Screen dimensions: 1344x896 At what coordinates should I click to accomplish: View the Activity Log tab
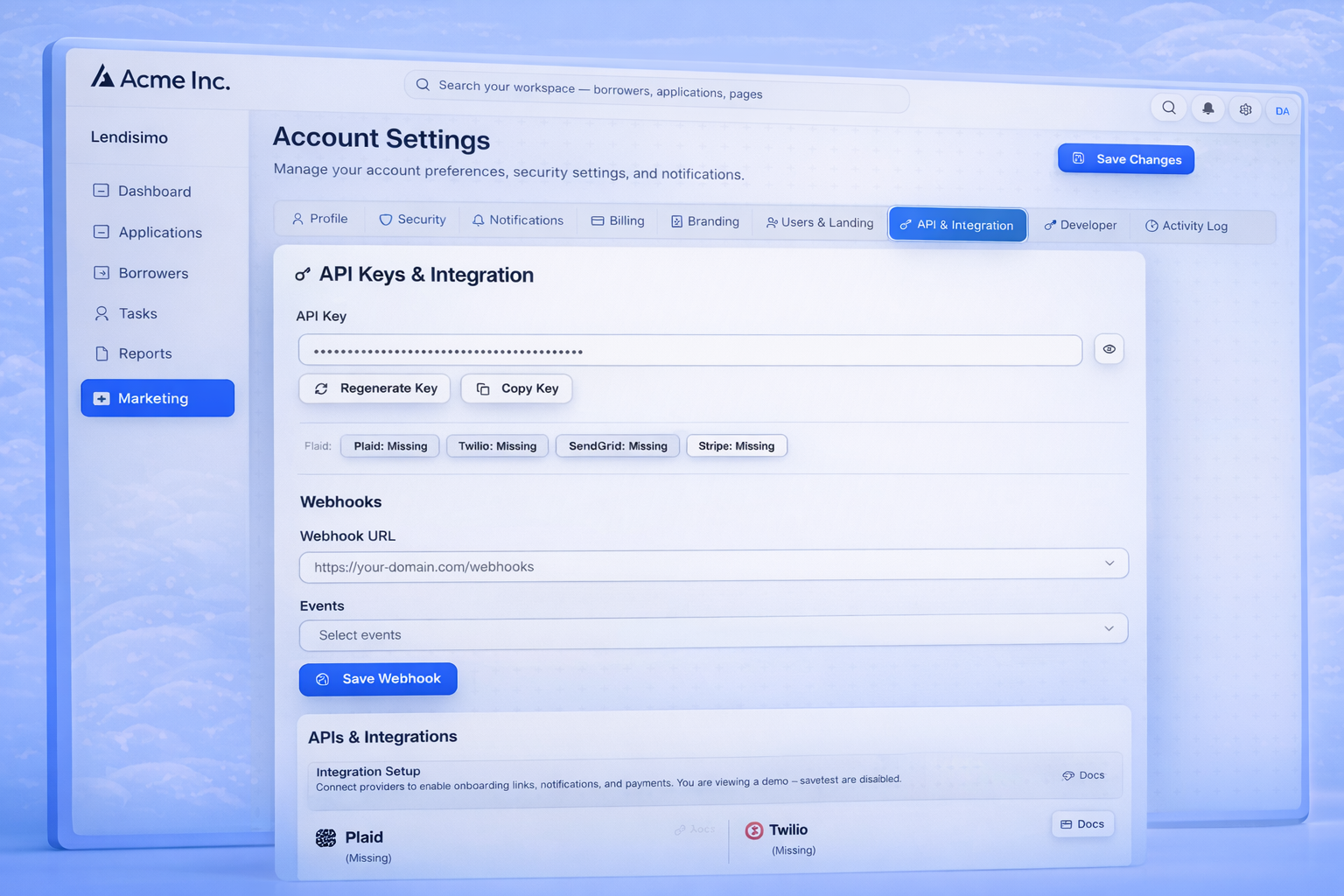click(x=1187, y=226)
